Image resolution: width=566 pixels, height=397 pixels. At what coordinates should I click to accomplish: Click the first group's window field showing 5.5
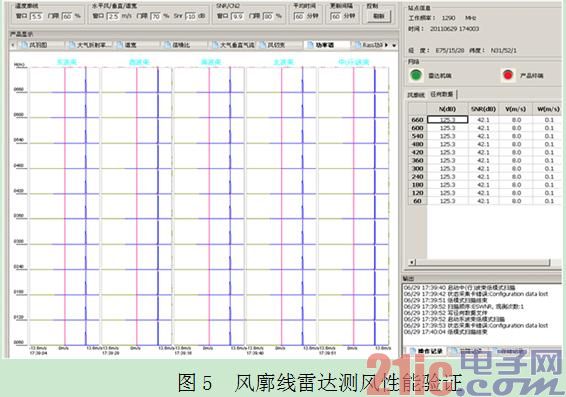(x=36, y=16)
